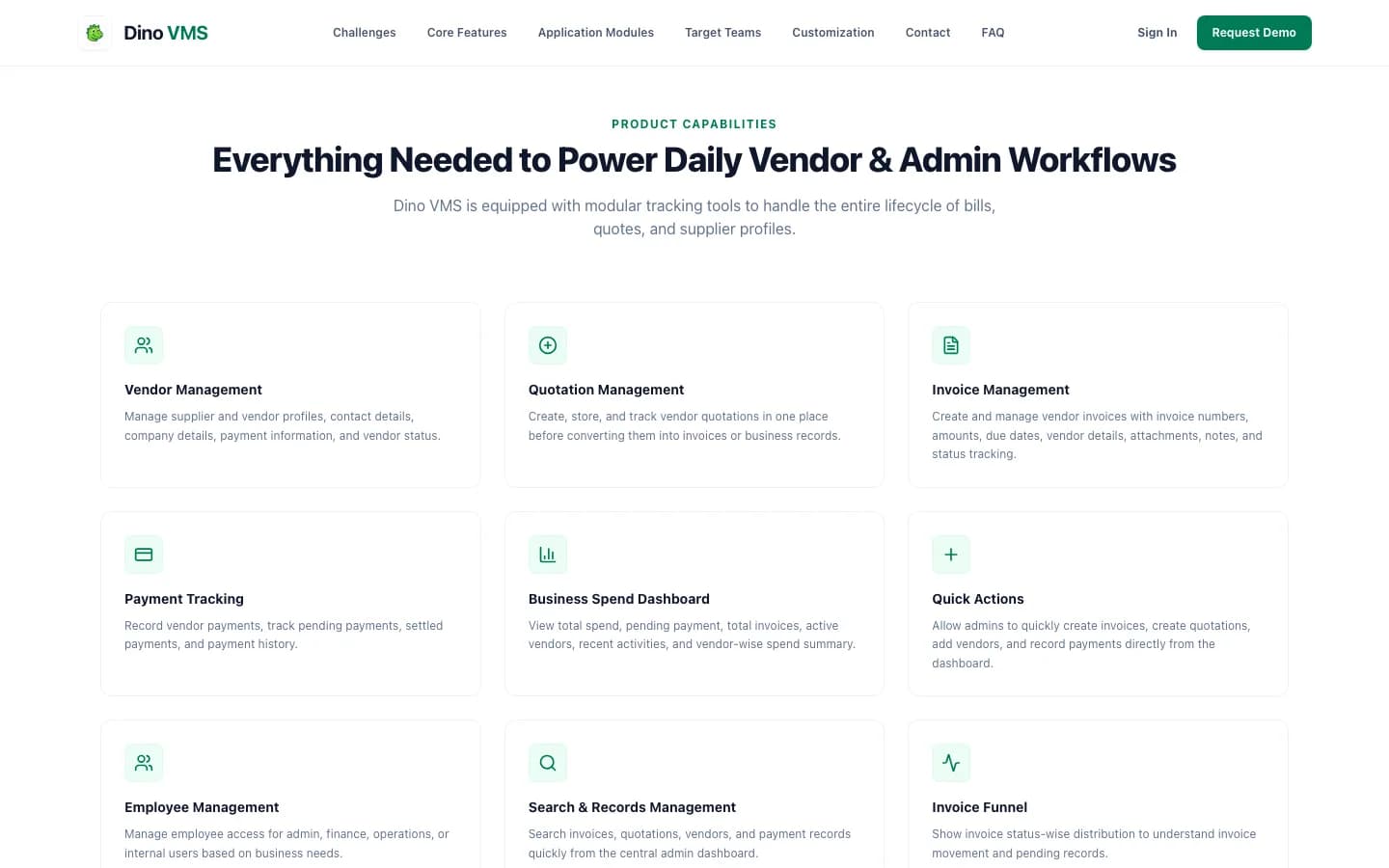Click the Search & Records Management heading
The width and height of the screenshot is (1389, 868).
pos(632,807)
